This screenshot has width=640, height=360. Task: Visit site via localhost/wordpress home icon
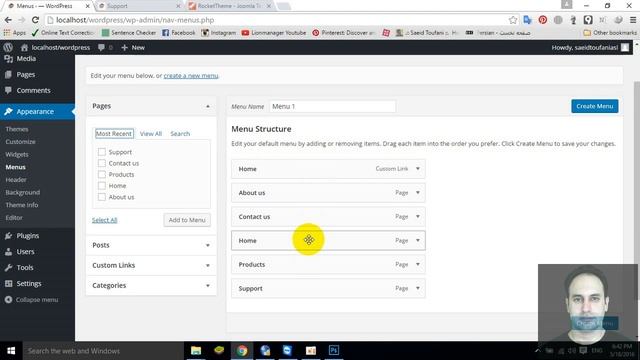pos(24,47)
